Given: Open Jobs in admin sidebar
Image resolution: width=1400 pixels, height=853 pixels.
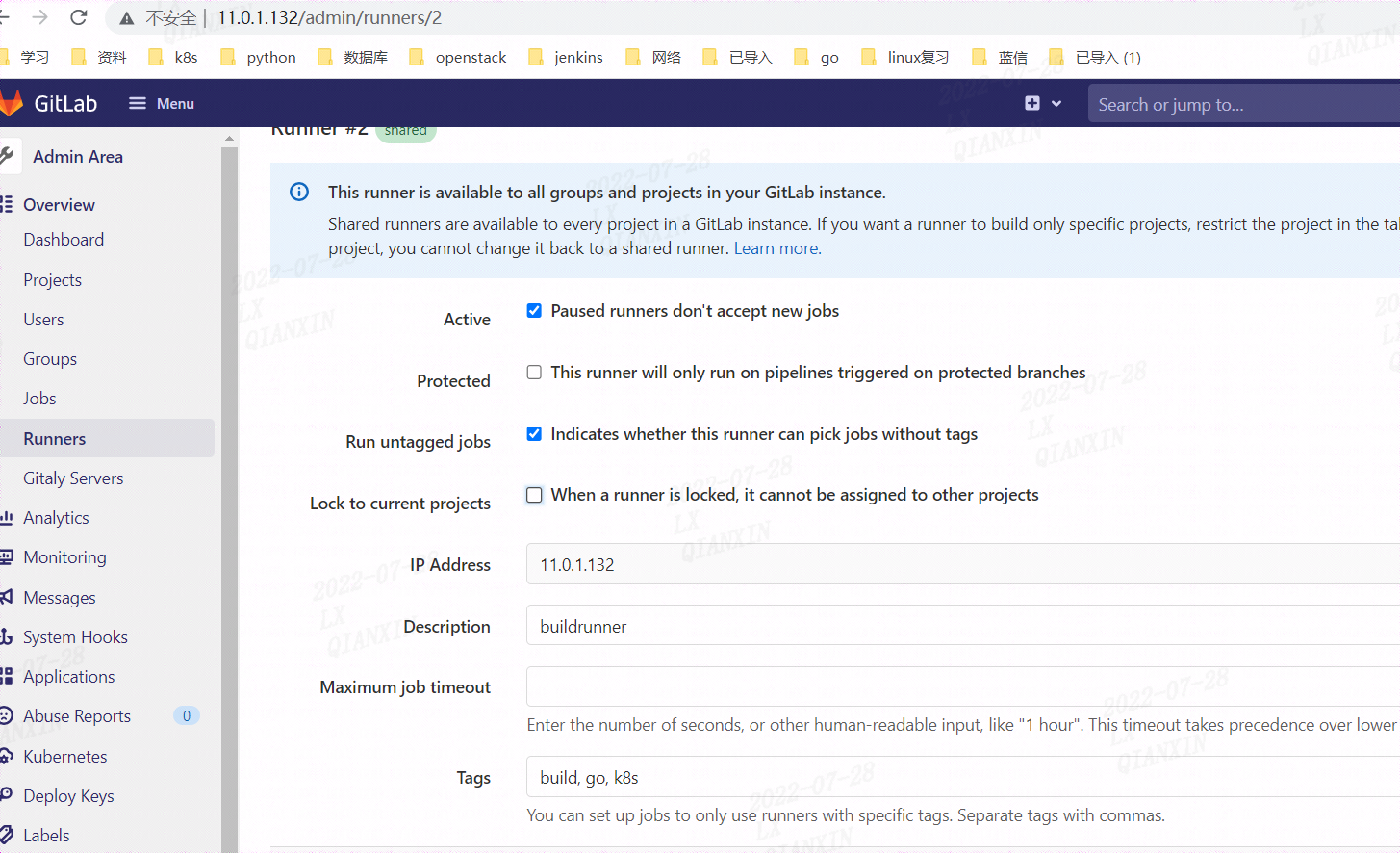Looking at the screenshot, I should point(39,399).
